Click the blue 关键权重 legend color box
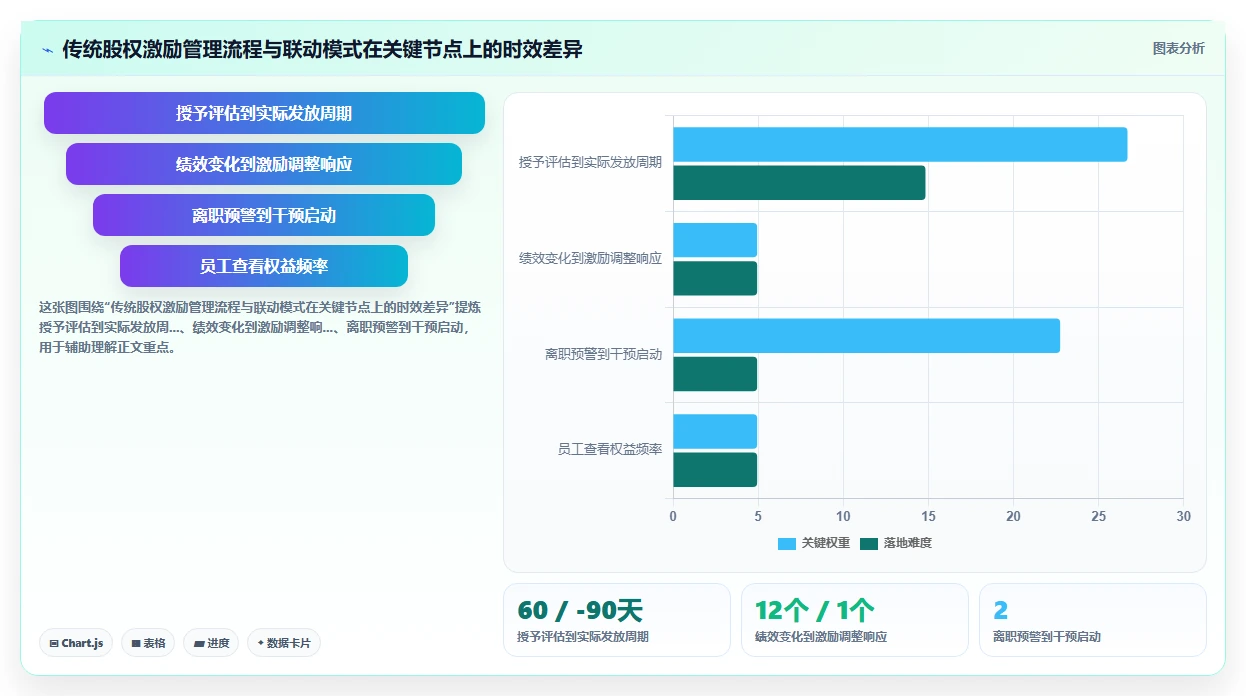The height and width of the screenshot is (696, 1246). (787, 544)
